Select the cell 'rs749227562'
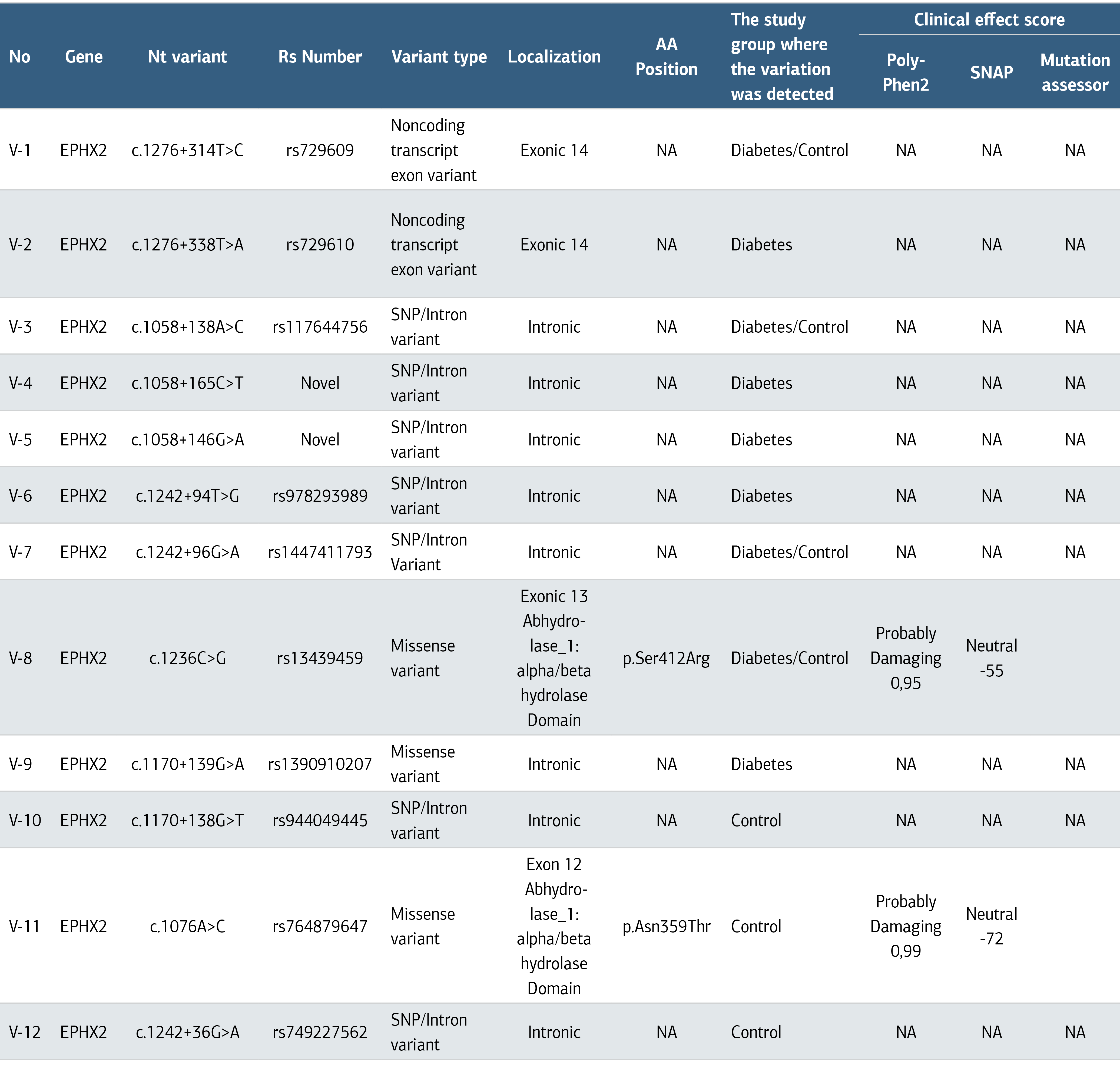Viewport: 1120px width, 1071px height. click(x=320, y=1032)
